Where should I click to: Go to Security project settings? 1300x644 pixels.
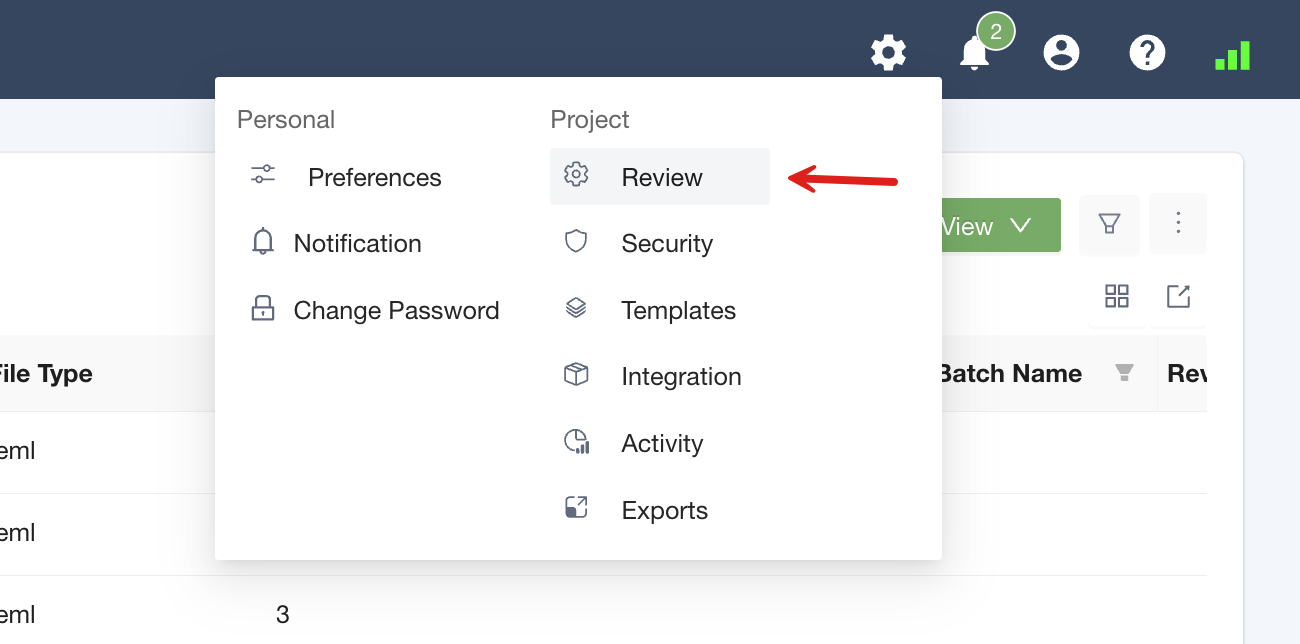pyautogui.click(x=666, y=244)
